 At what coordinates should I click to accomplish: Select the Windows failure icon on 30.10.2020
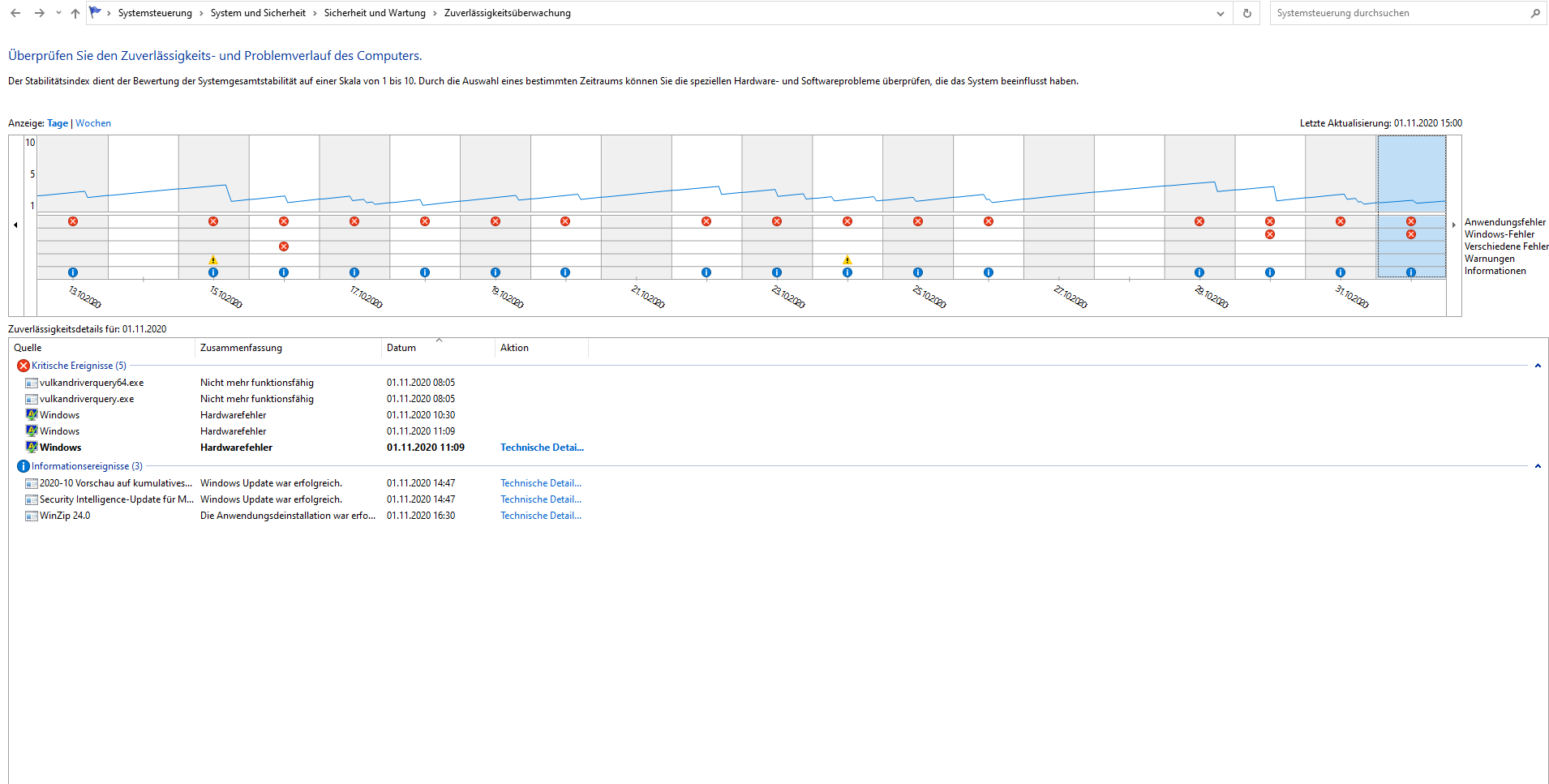point(1270,234)
